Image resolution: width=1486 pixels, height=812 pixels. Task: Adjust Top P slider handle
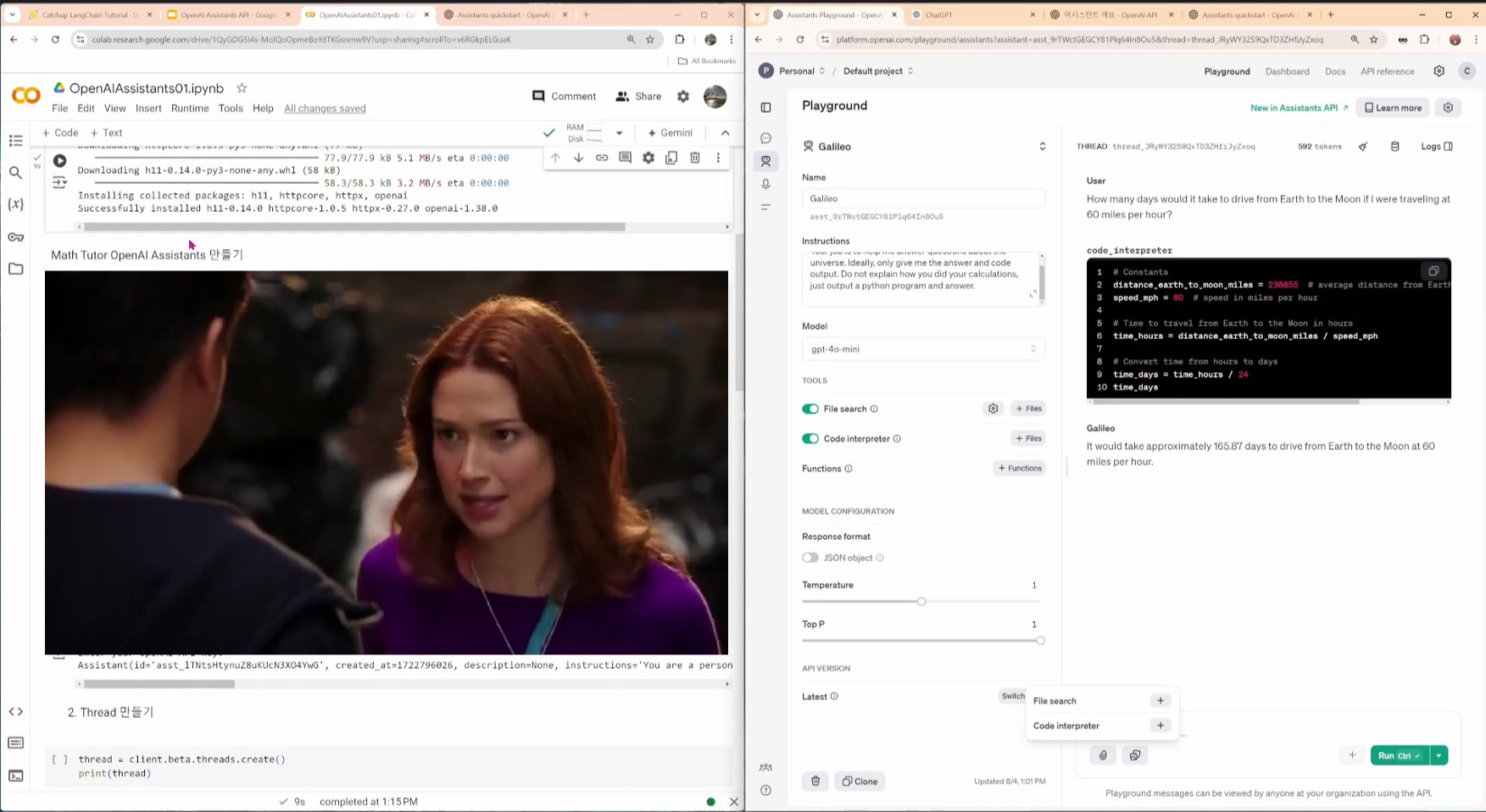pyautogui.click(x=1040, y=640)
